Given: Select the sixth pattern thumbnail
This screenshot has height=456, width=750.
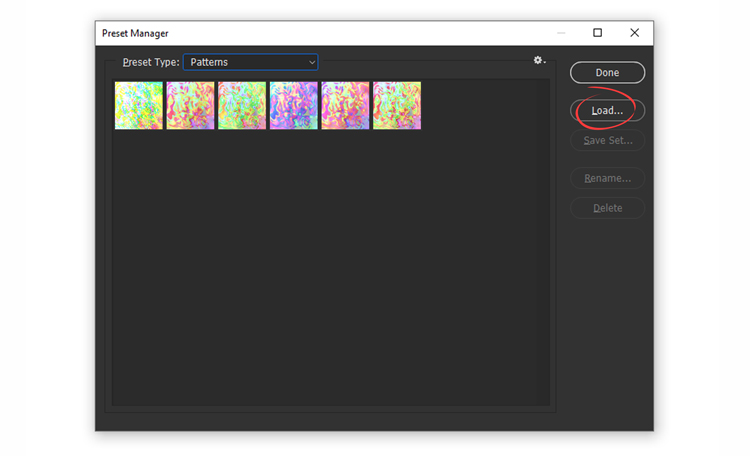Looking at the screenshot, I should pos(397,105).
